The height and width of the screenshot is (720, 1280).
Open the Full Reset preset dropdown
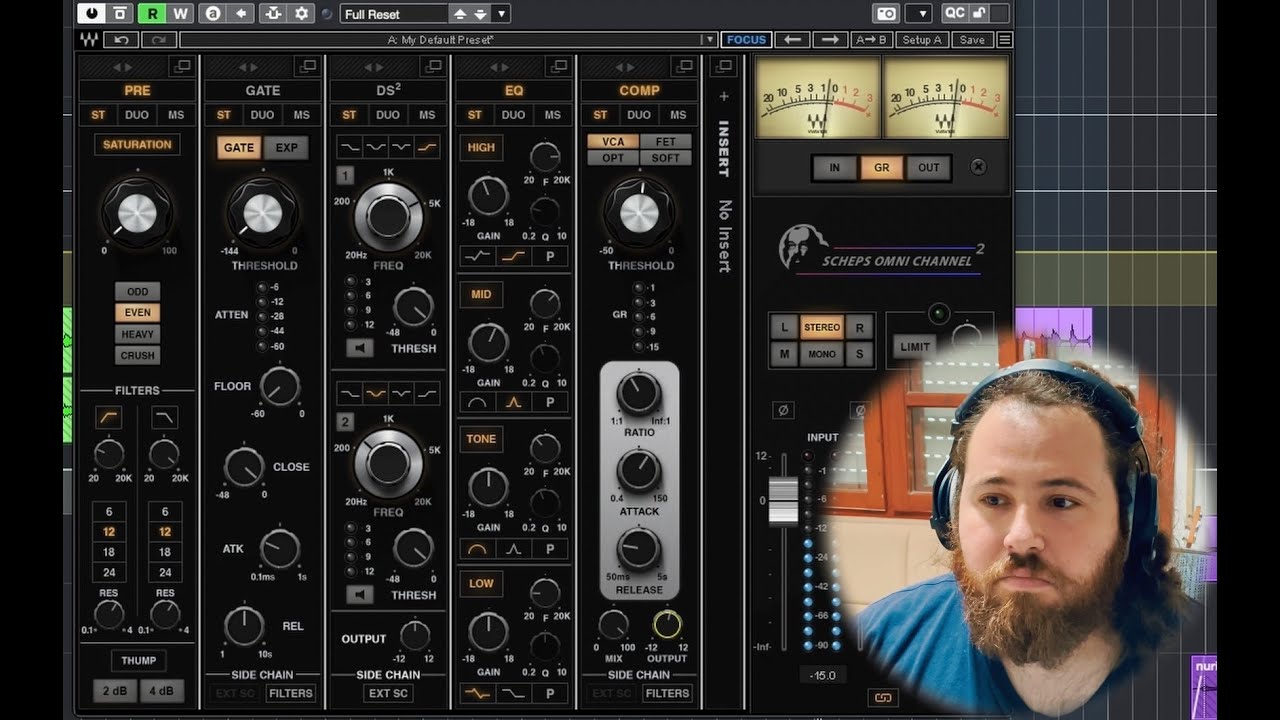(x=394, y=14)
